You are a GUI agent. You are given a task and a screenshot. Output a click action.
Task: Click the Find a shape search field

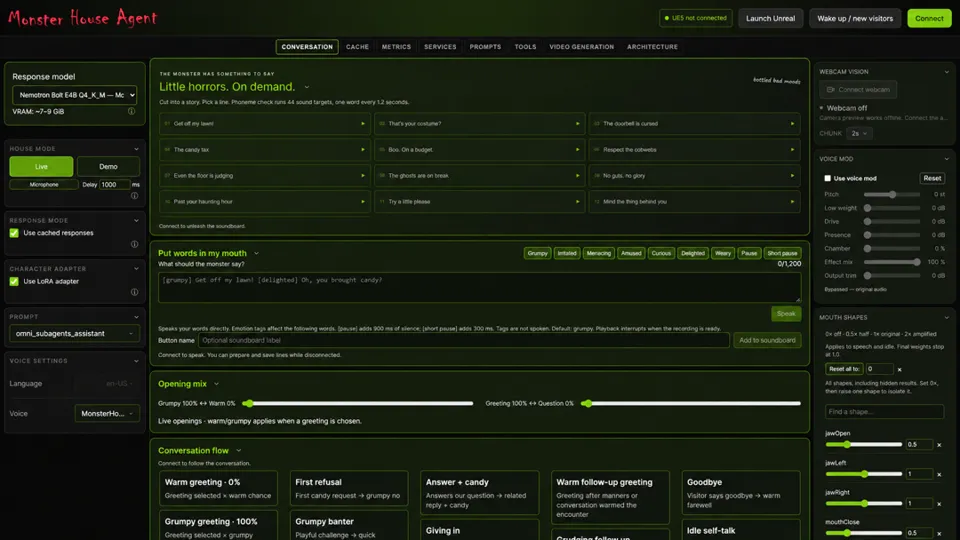point(884,411)
